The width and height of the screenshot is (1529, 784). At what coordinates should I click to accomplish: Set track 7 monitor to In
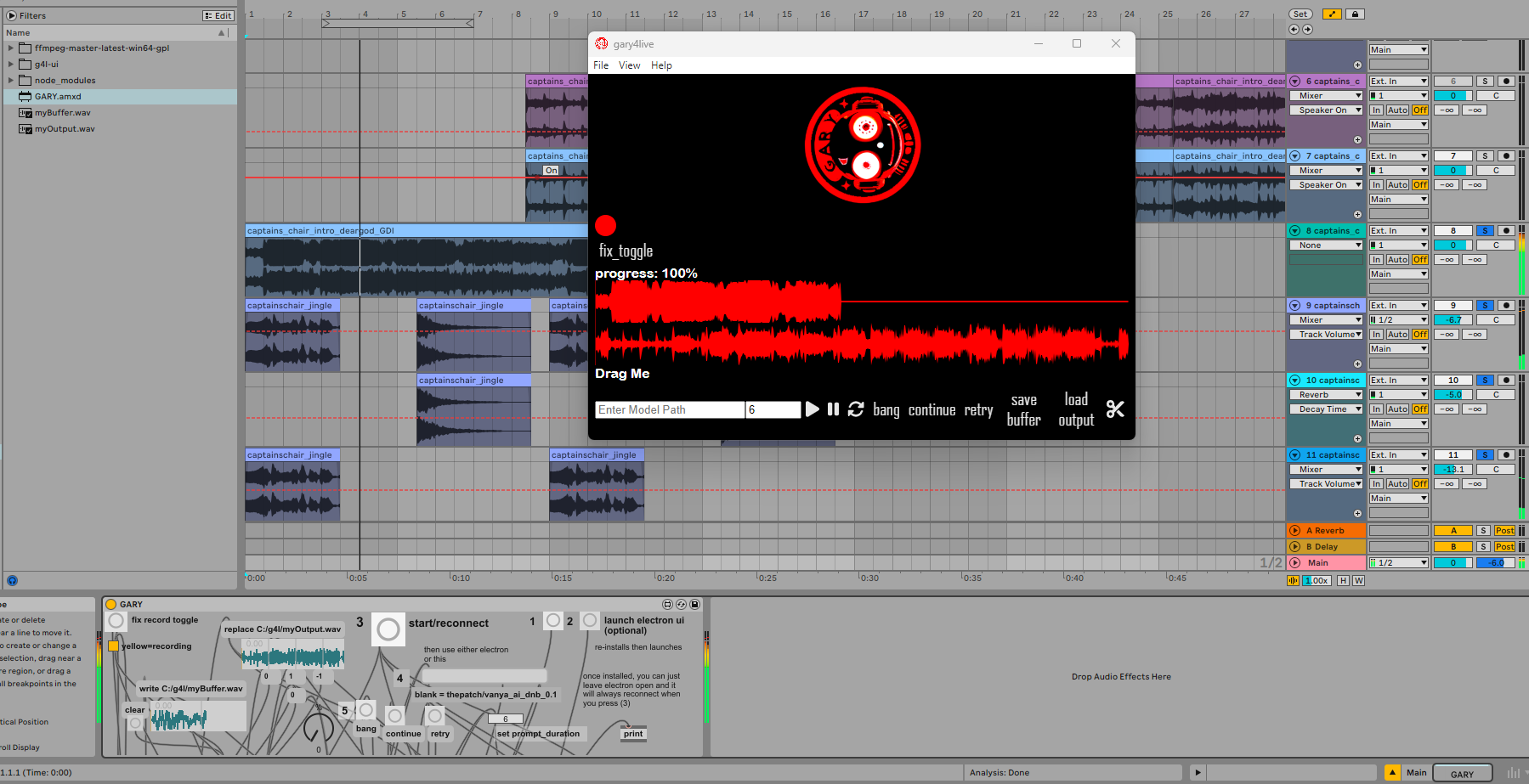coord(1377,185)
